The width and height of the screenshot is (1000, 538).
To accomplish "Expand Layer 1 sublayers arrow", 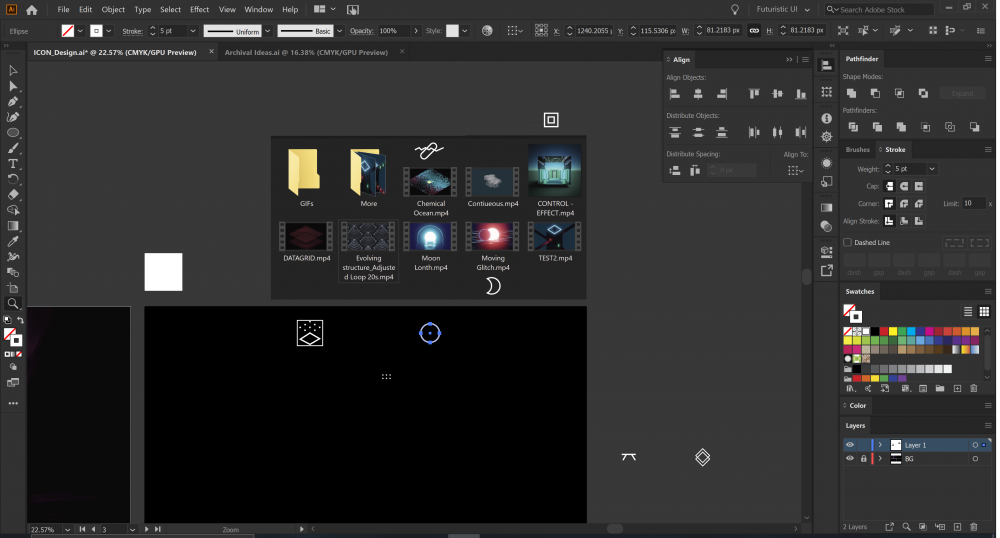I will click(880, 444).
